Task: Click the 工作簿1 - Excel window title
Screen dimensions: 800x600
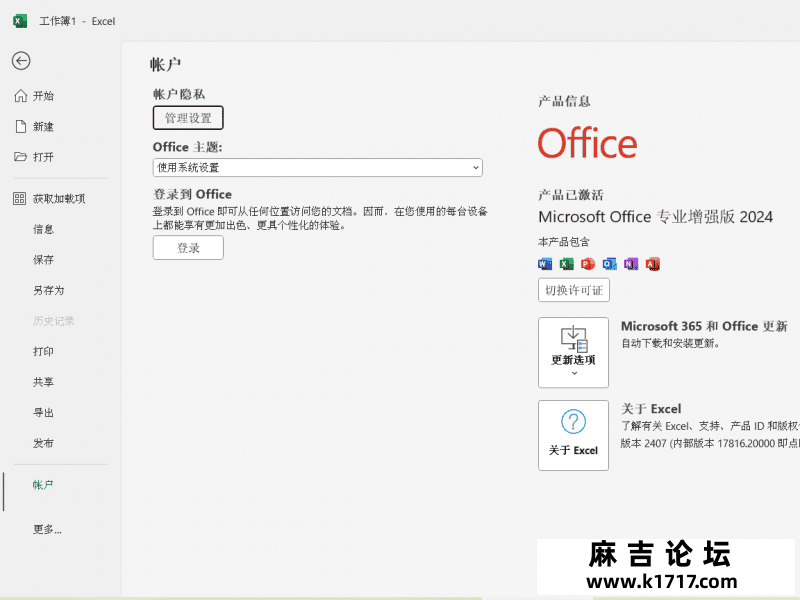Action: 78,21
